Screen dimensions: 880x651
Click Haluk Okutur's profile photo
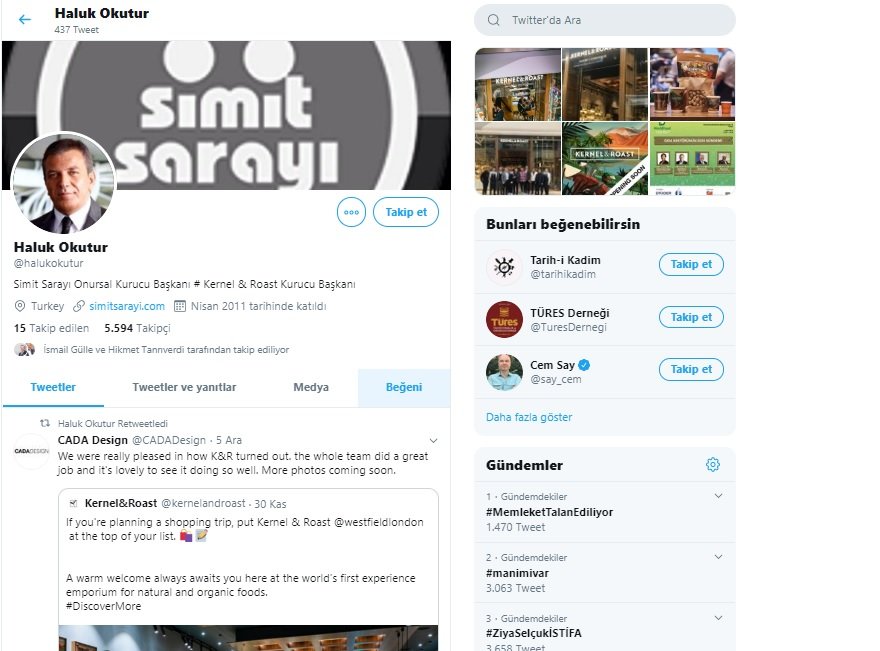63,184
